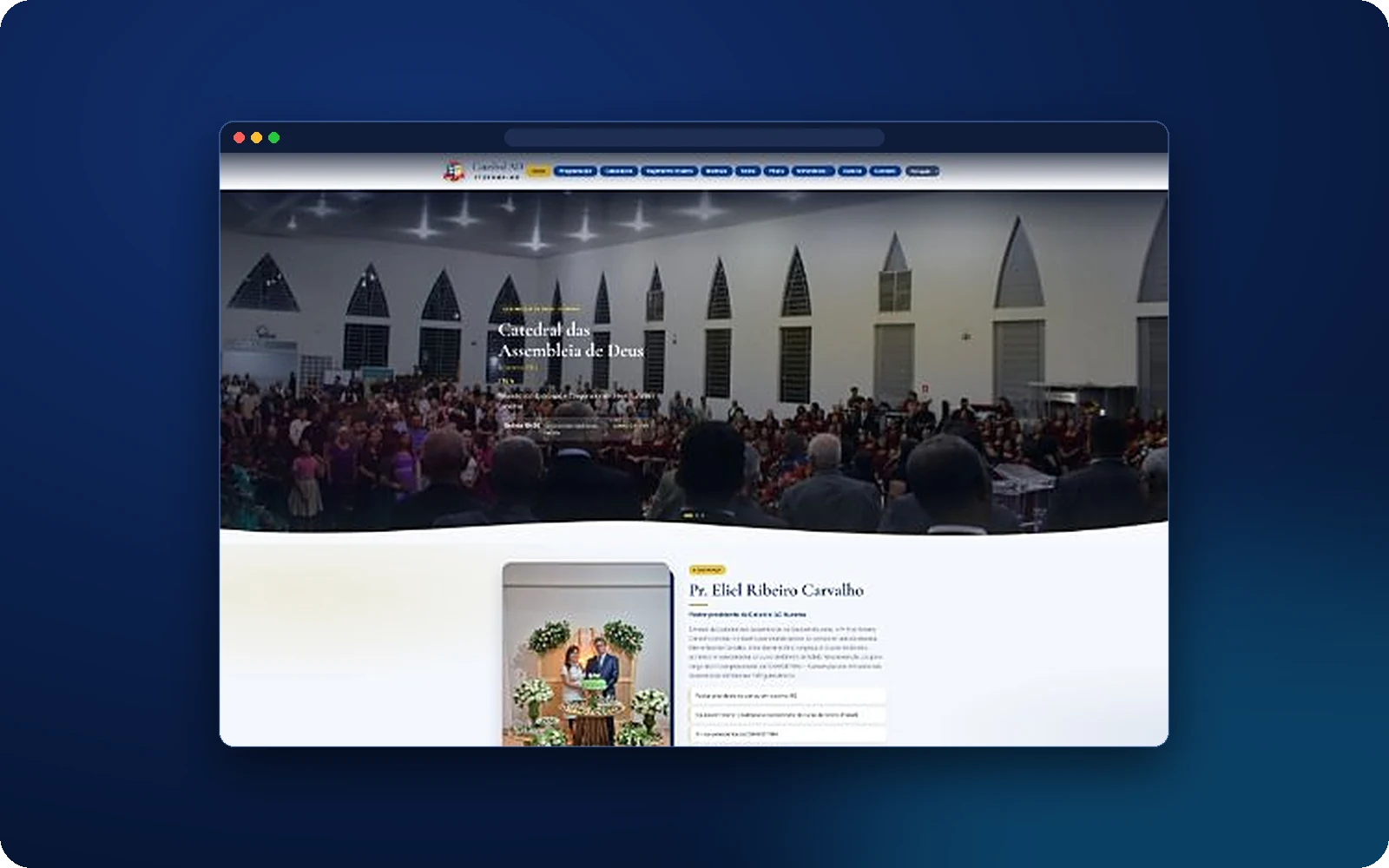1389x868 pixels.
Task: Click the yellow minimize window dot
Action: tap(256, 138)
